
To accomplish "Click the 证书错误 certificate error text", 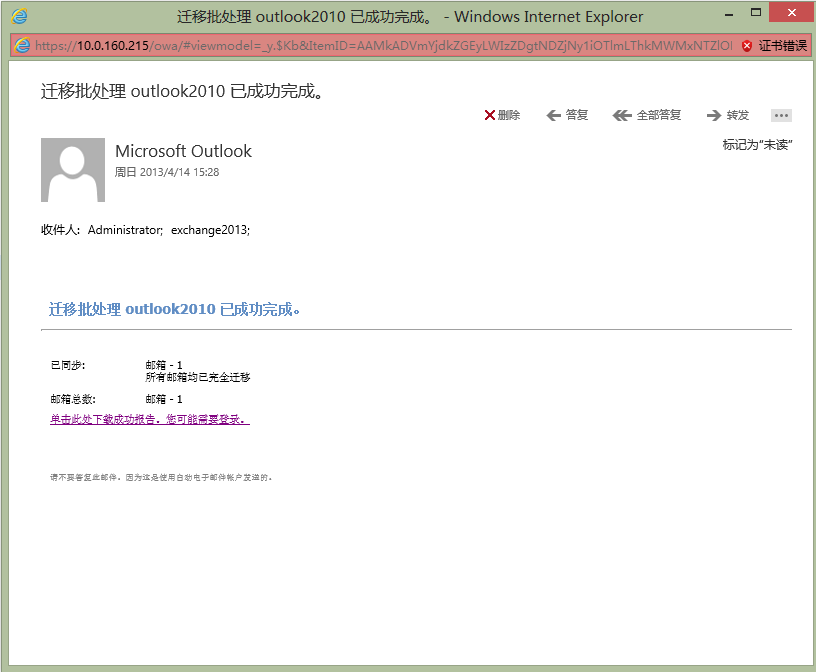I will (x=782, y=46).
